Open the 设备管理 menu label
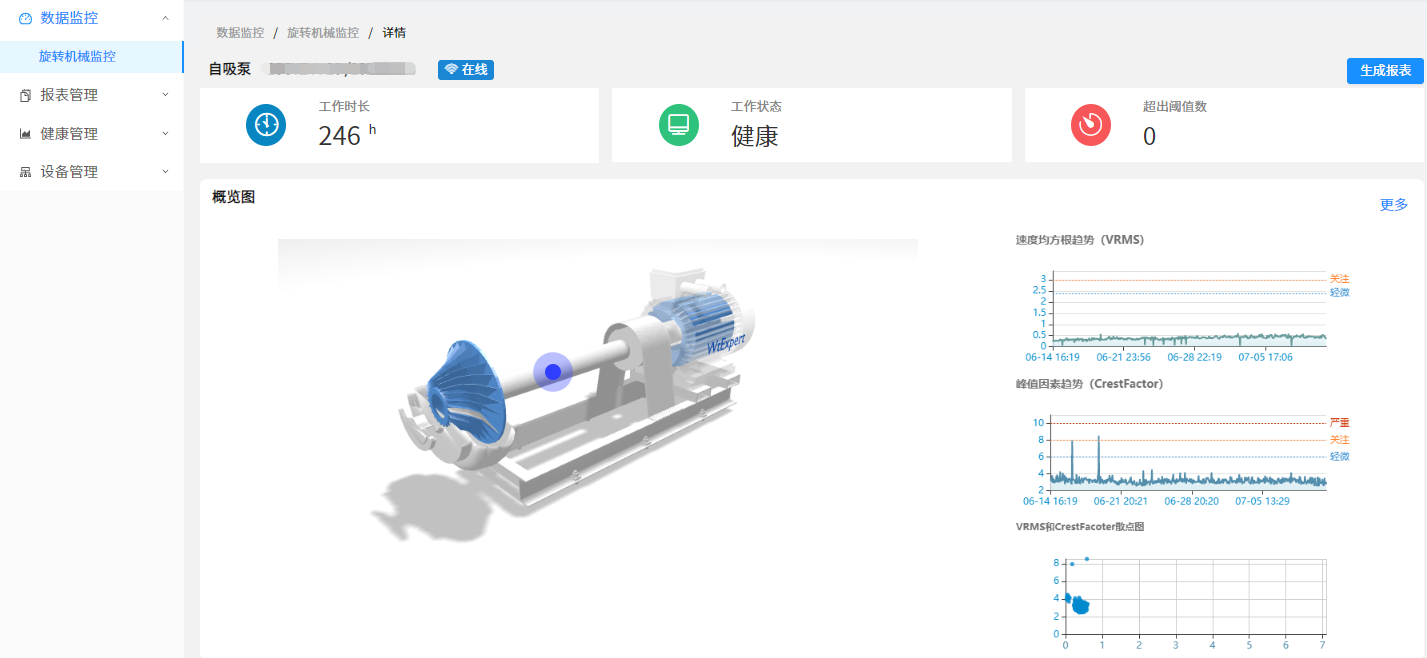This screenshot has height=658, width=1427. tap(69, 172)
